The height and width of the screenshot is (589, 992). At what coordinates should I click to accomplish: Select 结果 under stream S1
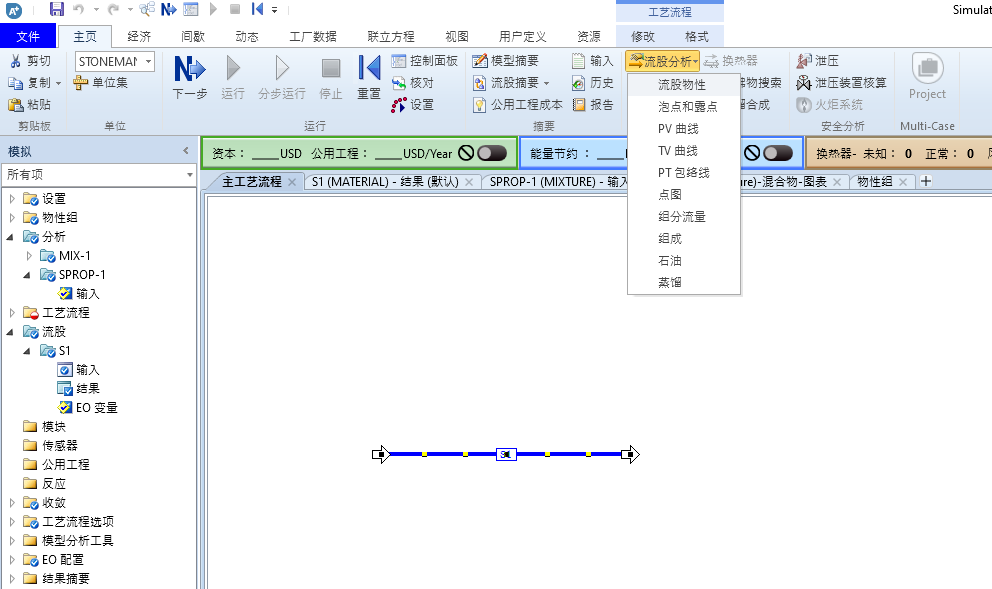tap(88, 389)
